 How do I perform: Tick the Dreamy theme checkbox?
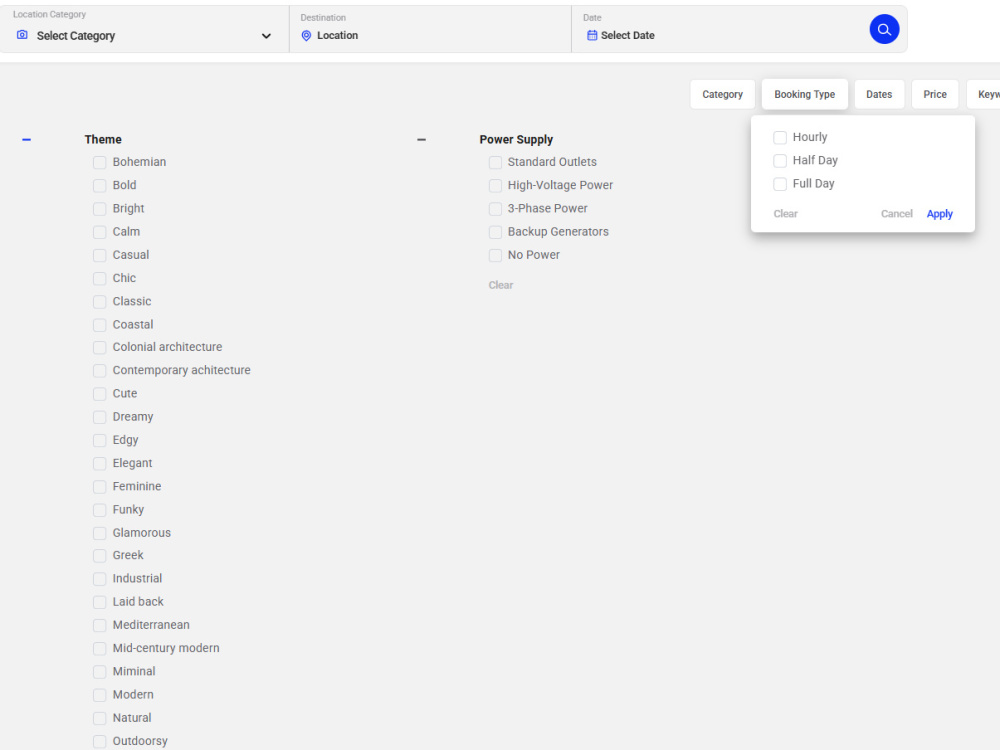(99, 417)
